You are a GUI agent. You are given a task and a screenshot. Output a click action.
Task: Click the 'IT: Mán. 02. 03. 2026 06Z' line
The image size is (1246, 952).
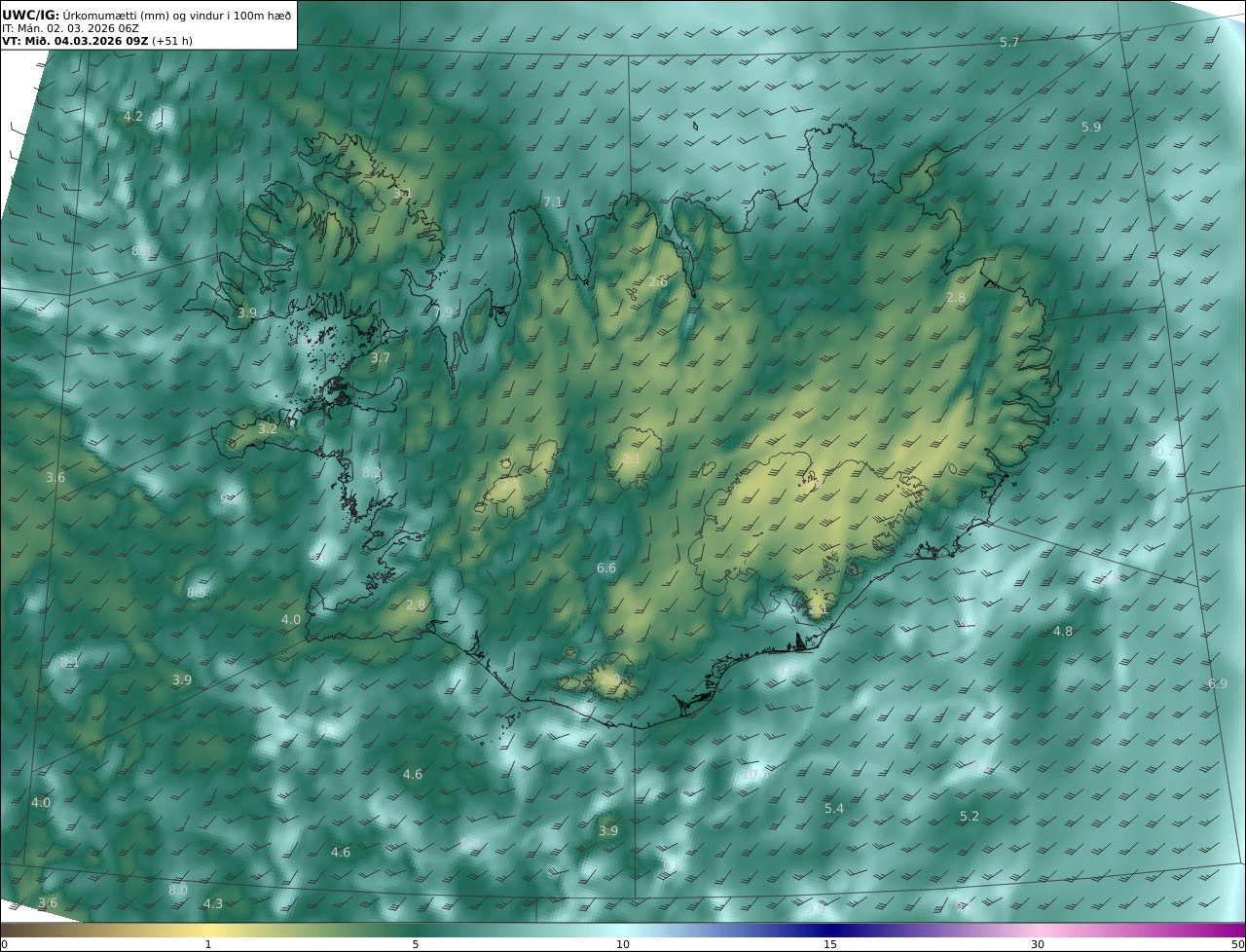(x=70, y=29)
